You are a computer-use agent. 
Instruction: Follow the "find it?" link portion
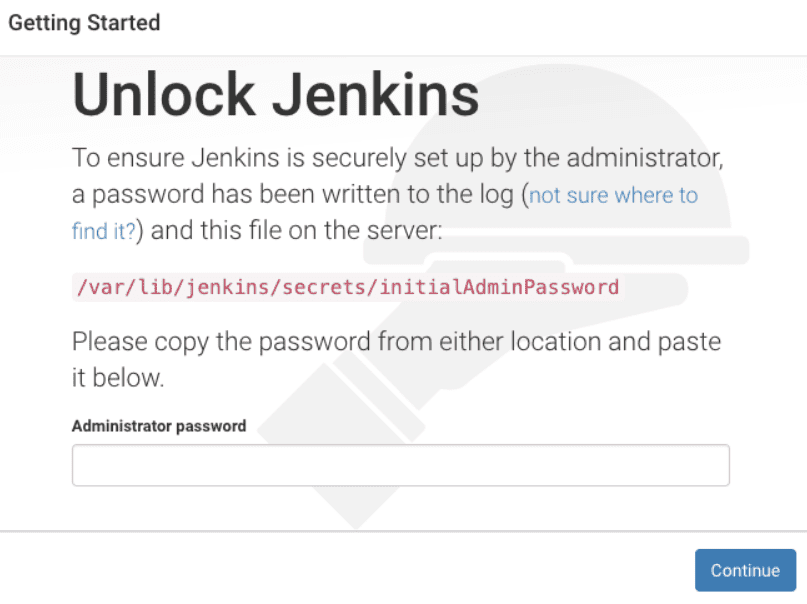tap(104, 232)
